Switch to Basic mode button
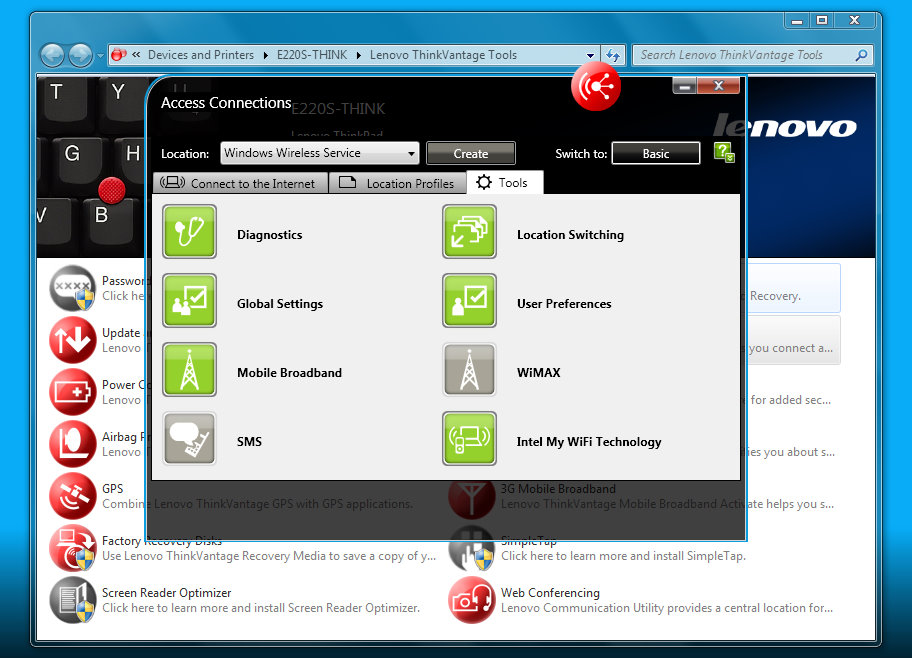 pos(656,153)
